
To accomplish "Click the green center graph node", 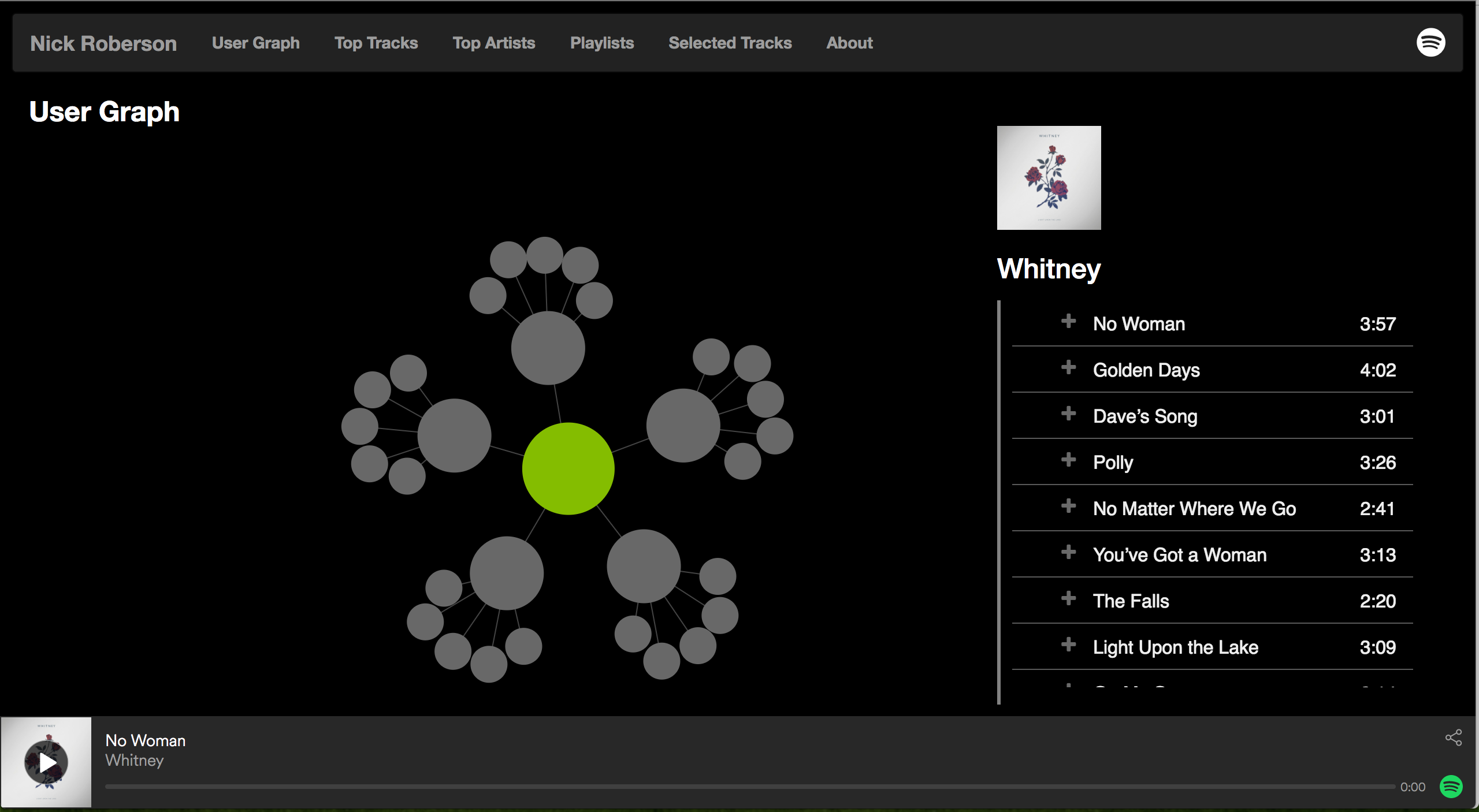I will (568, 468).
